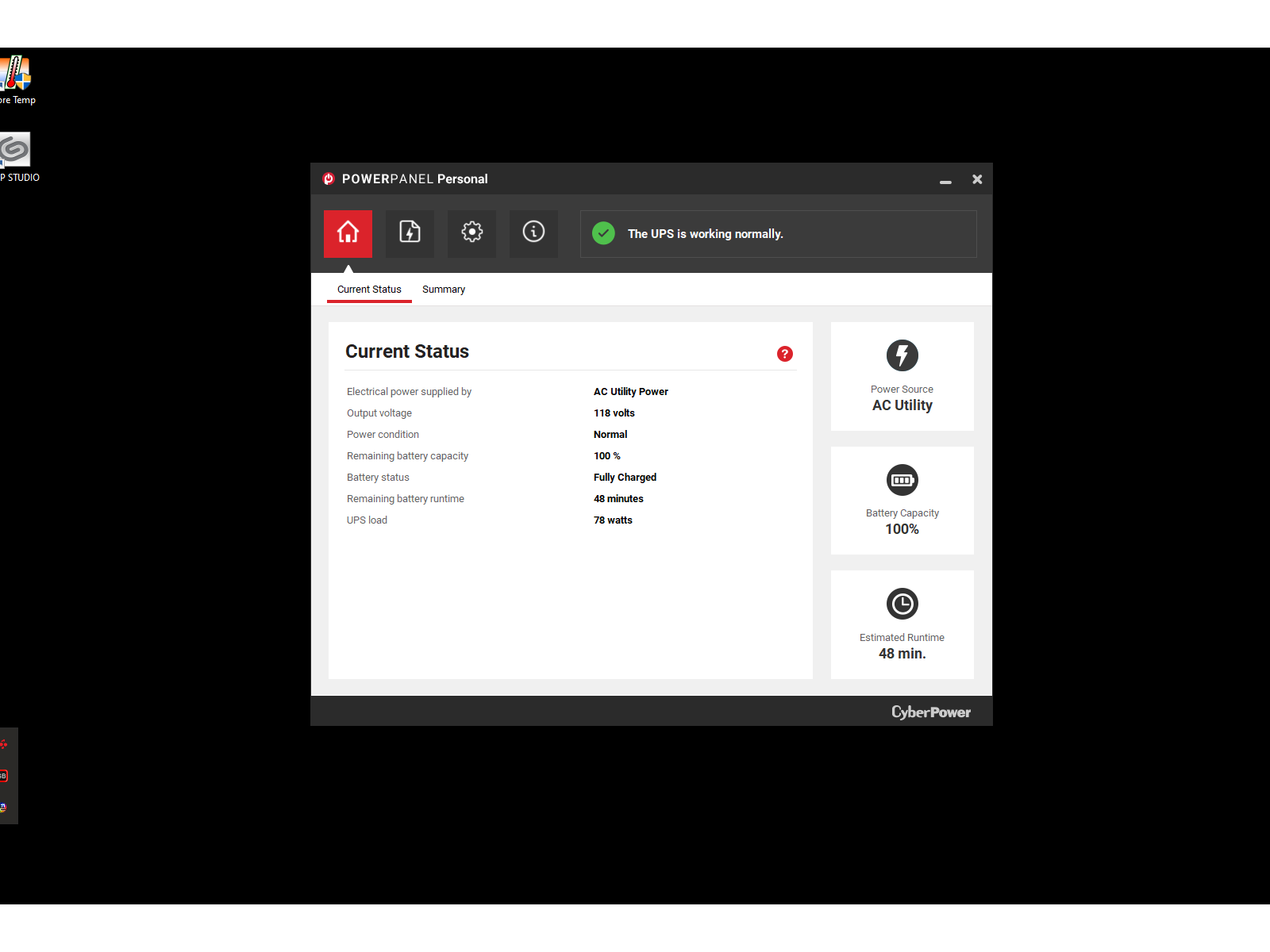
Task: Open the information about page icon
Action: [533, 233]
